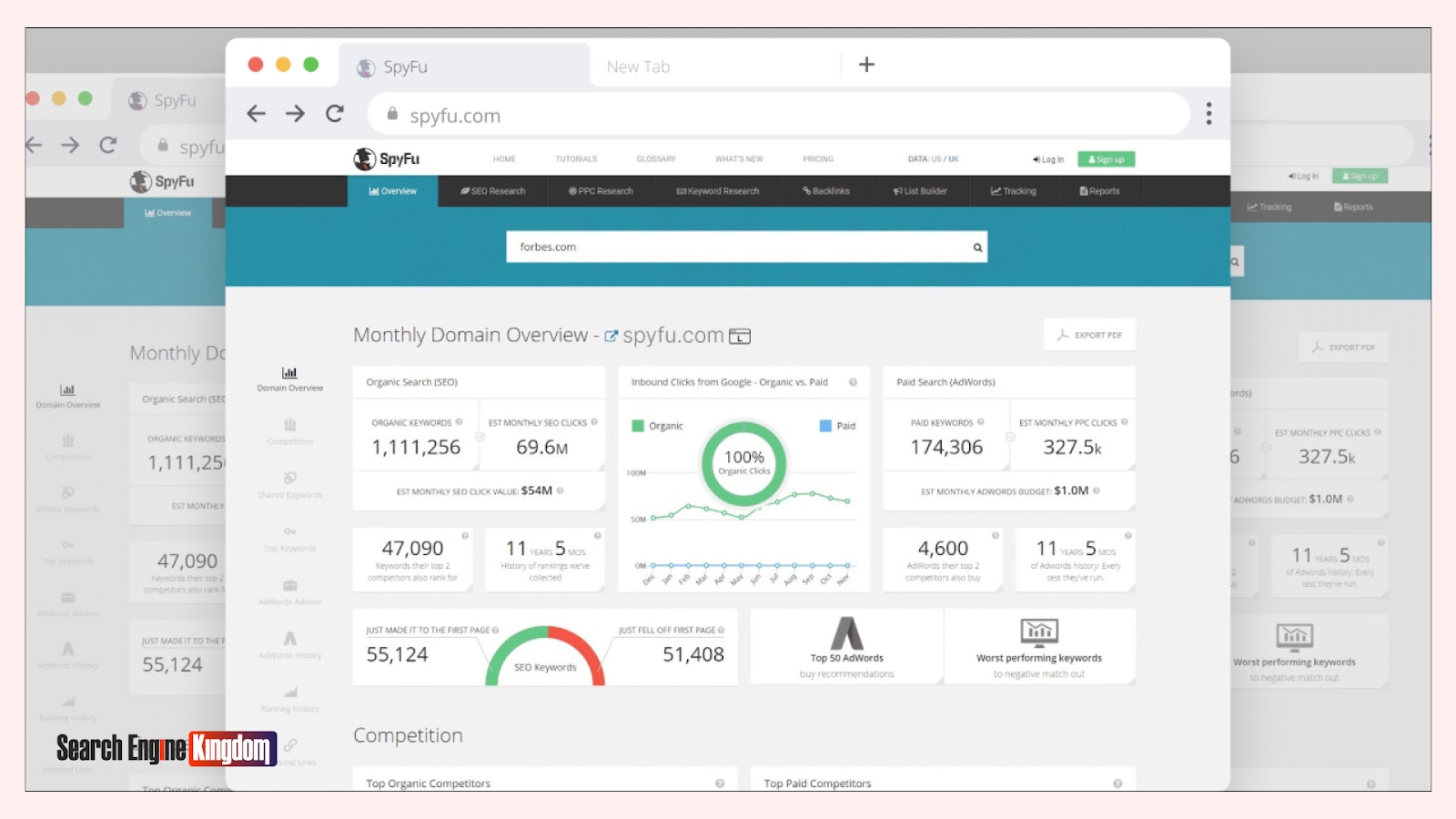1456x819 pixels.
Task: Open the PPC Research tab
Action: click(x=601, y=191)
